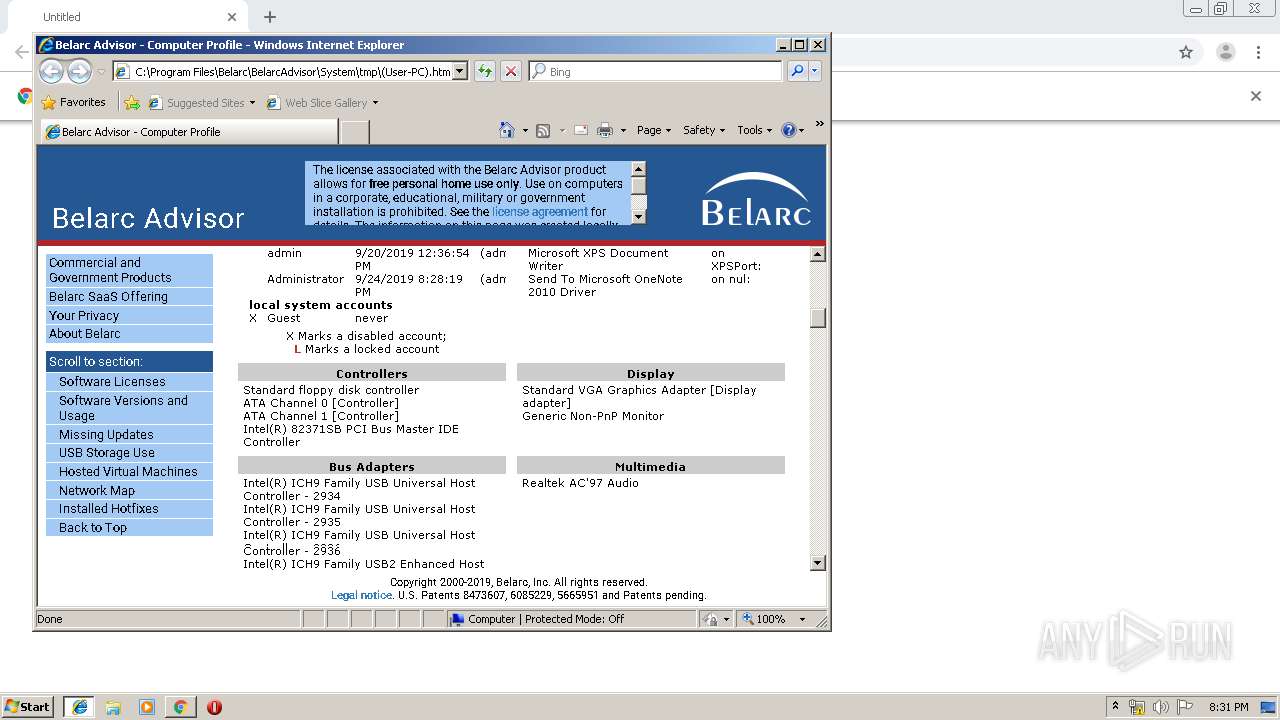Click the IE address bar field

tap(291, 72)
